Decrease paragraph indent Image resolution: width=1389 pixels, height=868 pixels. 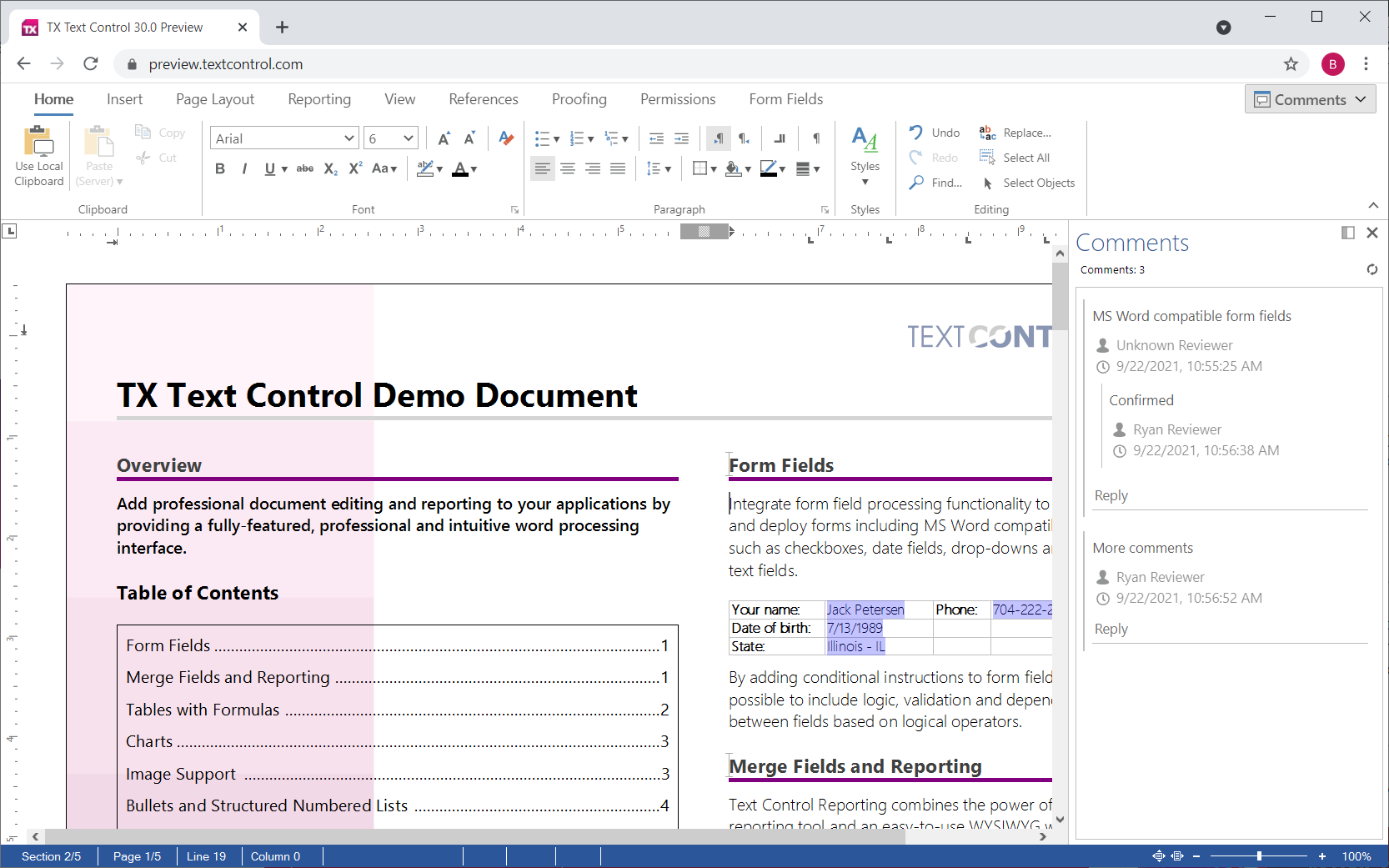[x=657, y=138]
